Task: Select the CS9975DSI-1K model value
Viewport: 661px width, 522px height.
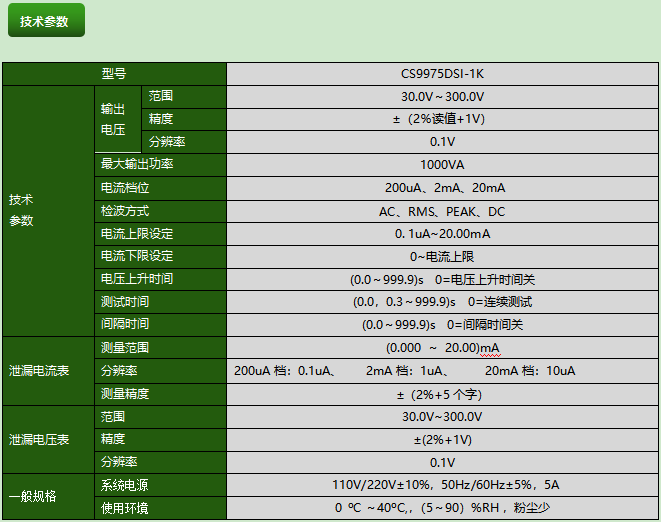Action: point(442,73)
